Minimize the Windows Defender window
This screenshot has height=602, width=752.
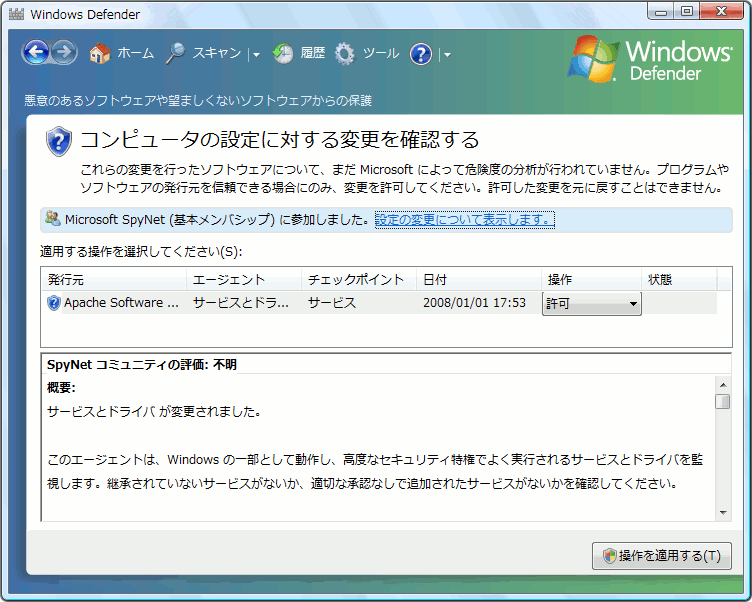tap(661, 11)
